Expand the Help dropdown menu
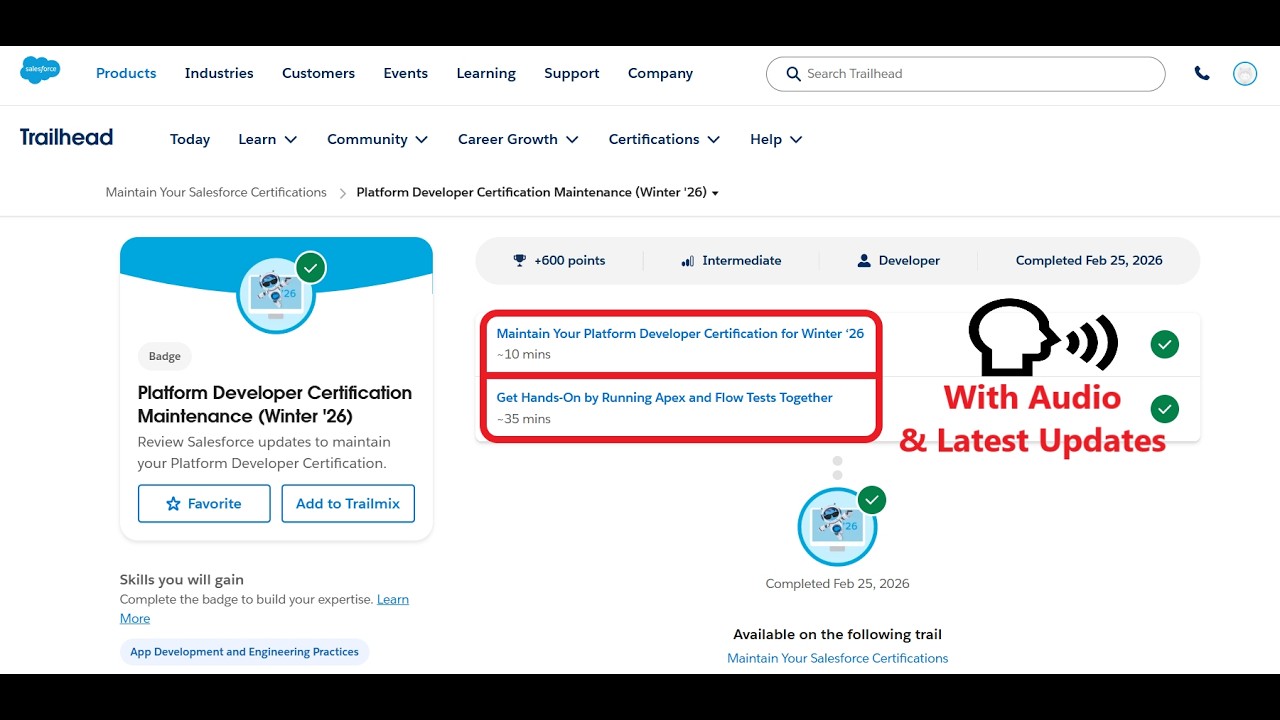 coord(776,140)
